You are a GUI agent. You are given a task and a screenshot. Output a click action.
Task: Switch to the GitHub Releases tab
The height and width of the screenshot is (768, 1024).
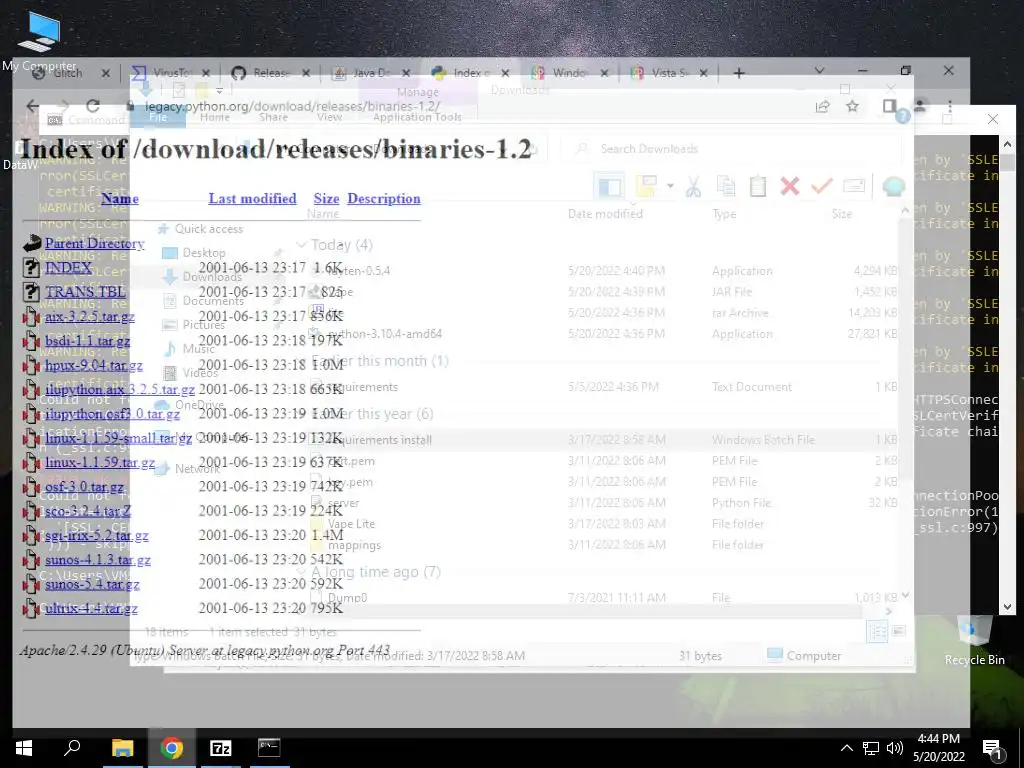[x=270, y=73]
